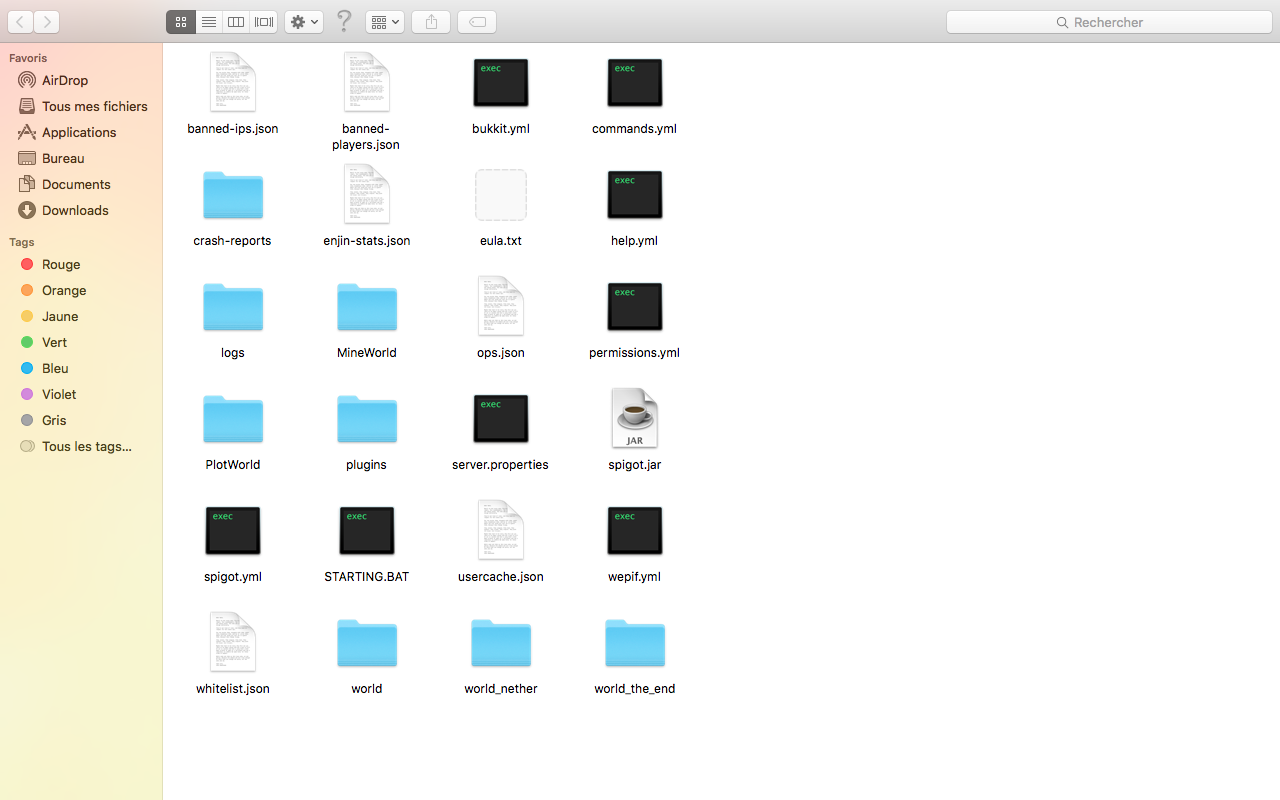Screen dimensions: 1280x800
Task: Open the spigot.jar file
Action: click(634, 419)
